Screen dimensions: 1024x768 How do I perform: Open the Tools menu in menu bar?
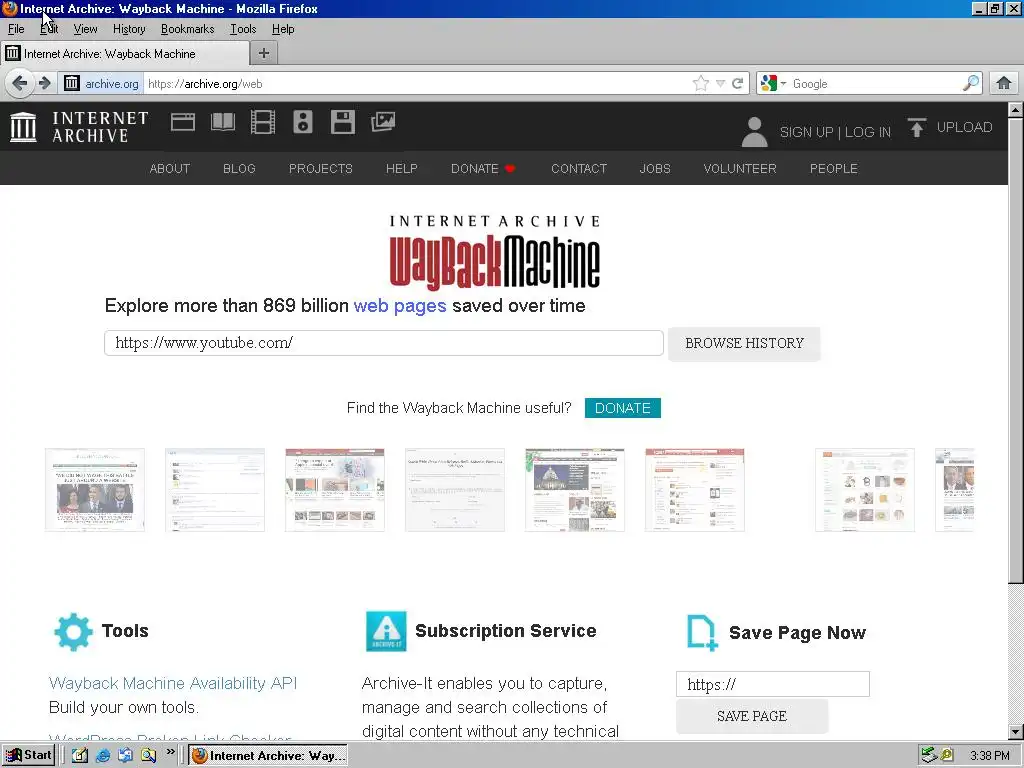pos(243,29)
